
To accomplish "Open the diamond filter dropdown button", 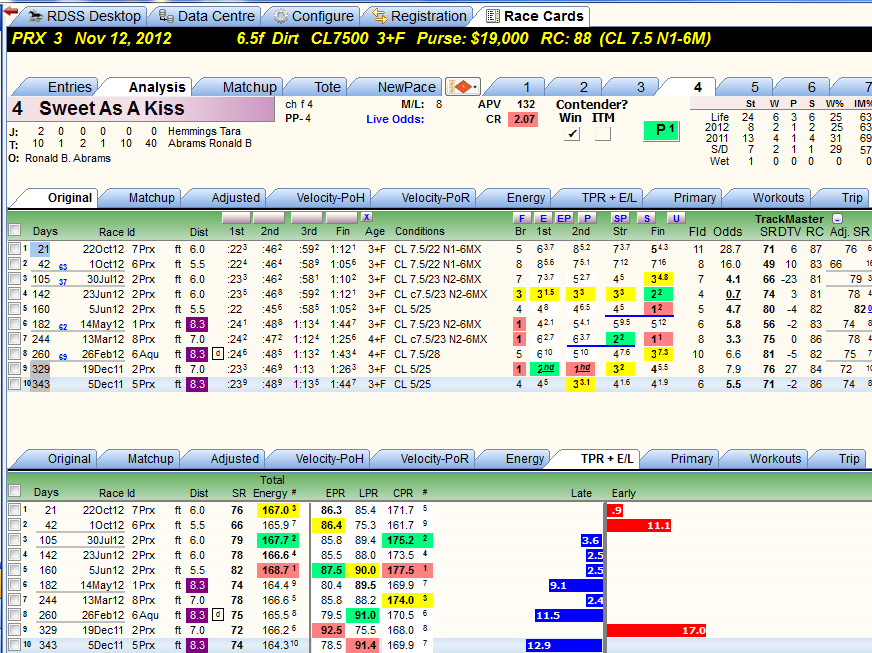I will coord(463,87).
